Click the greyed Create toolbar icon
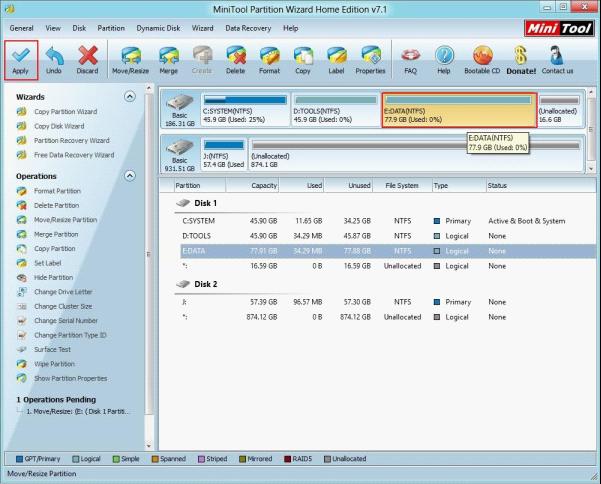 [x=202, y=56]
